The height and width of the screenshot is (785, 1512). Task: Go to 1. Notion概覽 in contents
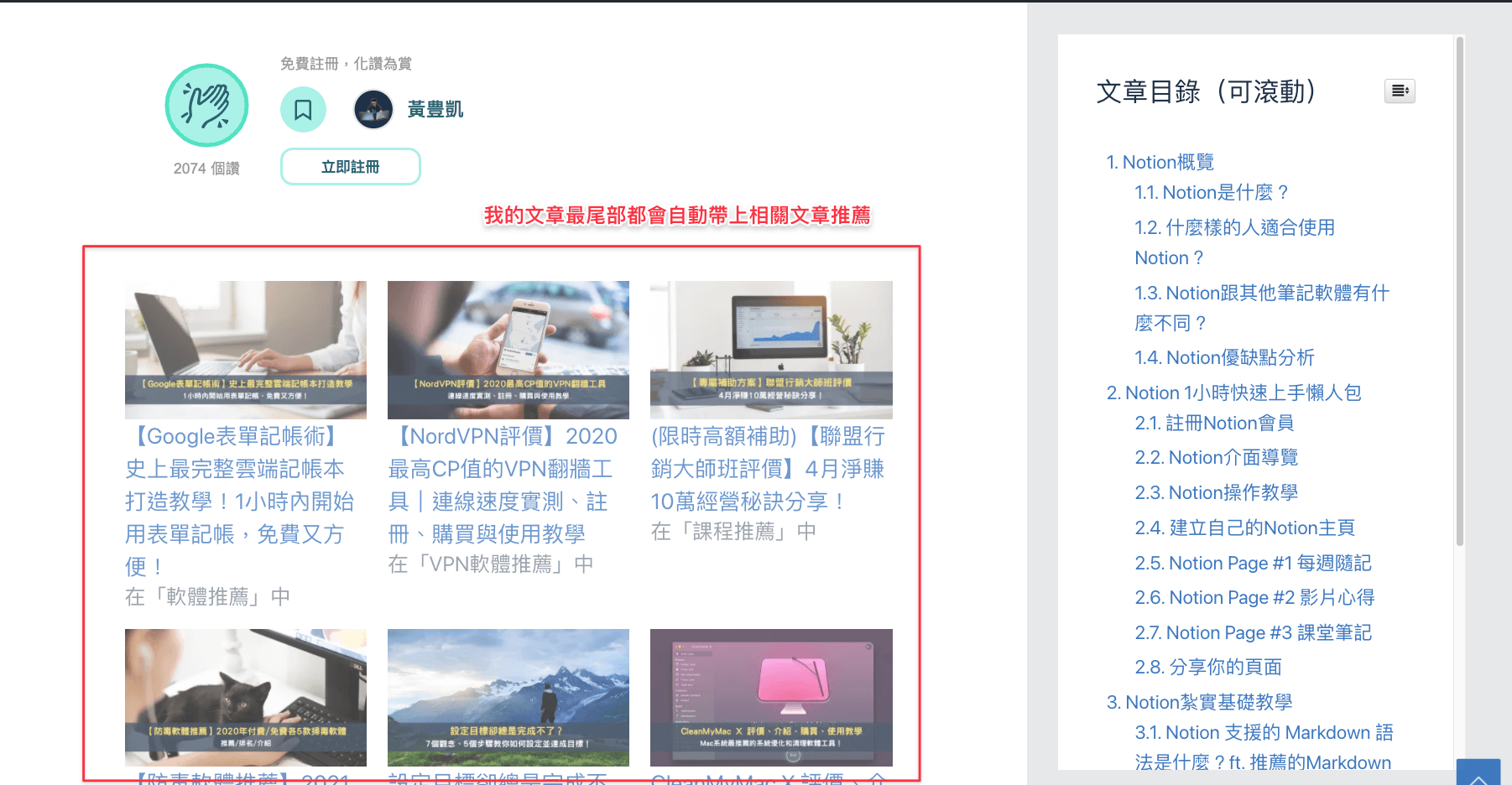point(1160,162)
